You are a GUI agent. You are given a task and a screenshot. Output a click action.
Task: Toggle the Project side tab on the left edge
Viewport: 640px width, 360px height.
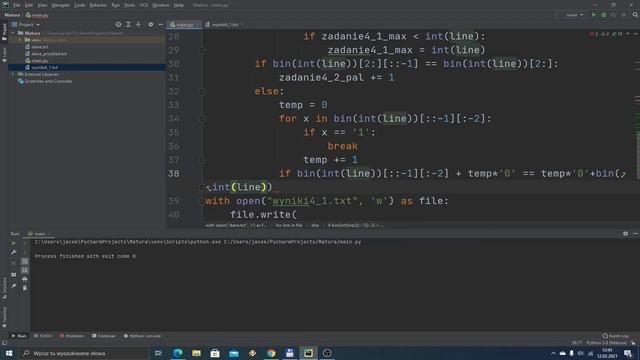tap(4, 31)
